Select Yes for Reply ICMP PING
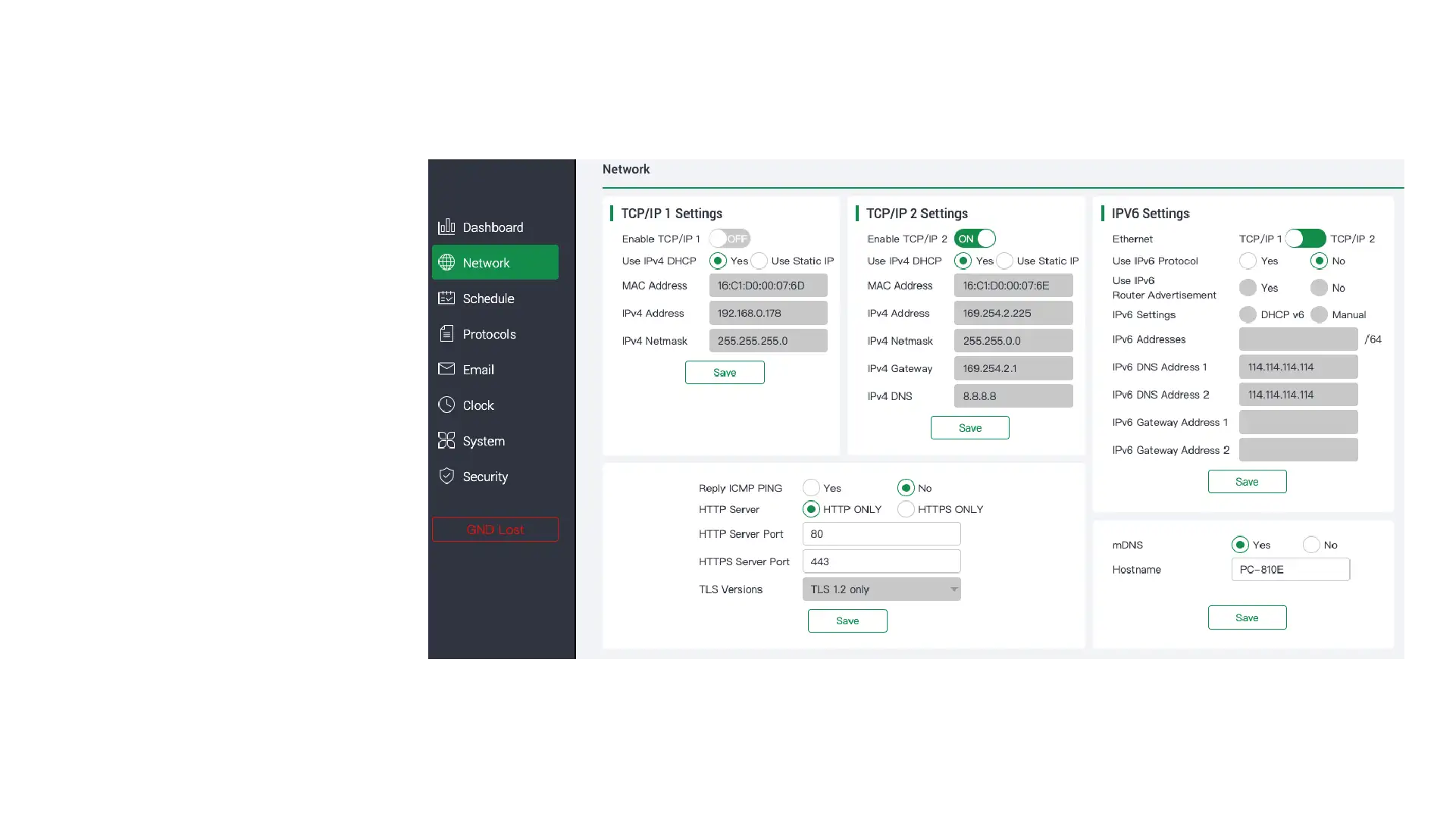Screen dimensions: 1456x819 coord(811,488)
